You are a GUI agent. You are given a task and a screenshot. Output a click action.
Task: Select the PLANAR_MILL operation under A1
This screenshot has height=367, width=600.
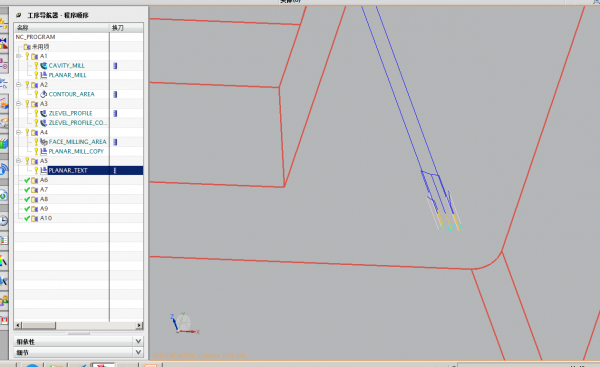point(67,75)
